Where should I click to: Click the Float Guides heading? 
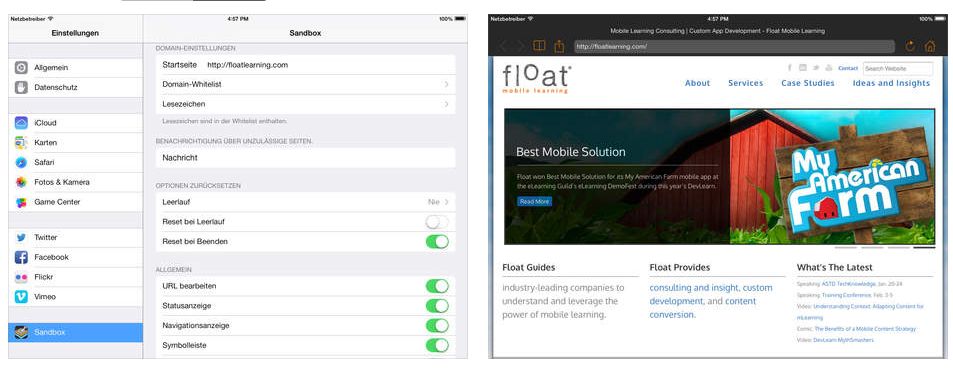tap(529, 267)
